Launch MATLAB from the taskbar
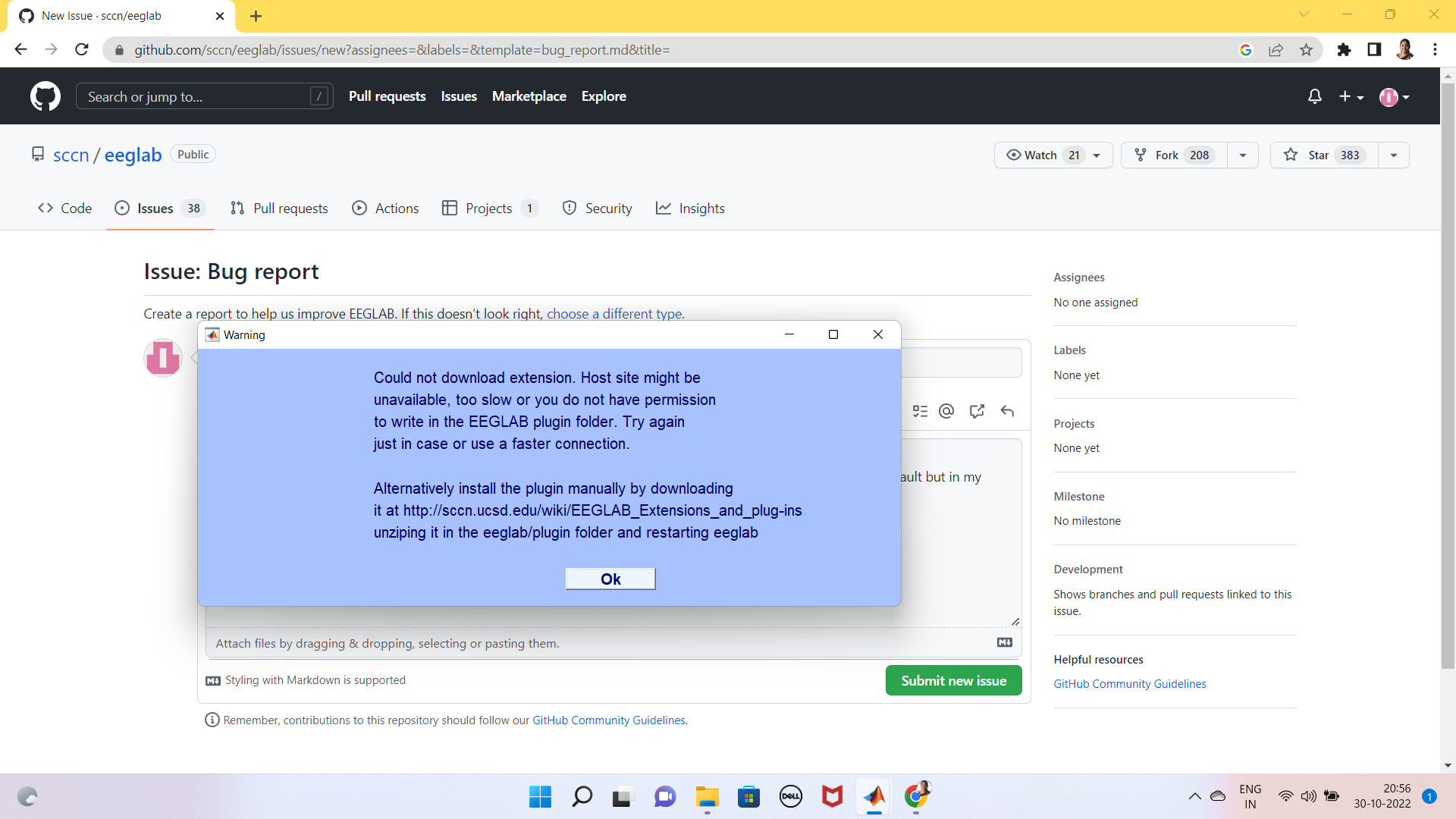This screenshot has height=819, width=1456. click(x=874, y=796)
